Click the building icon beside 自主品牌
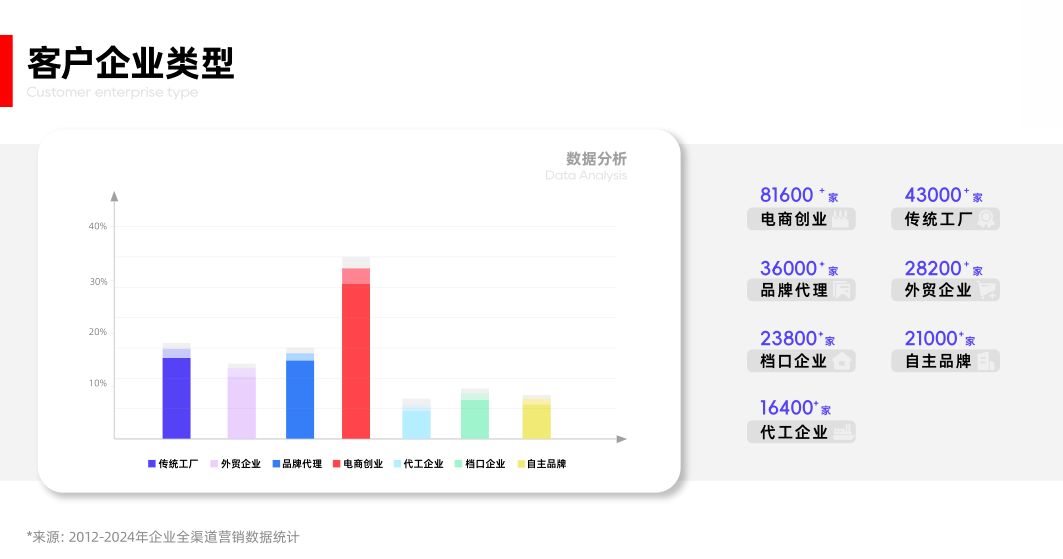 [986, 361]
